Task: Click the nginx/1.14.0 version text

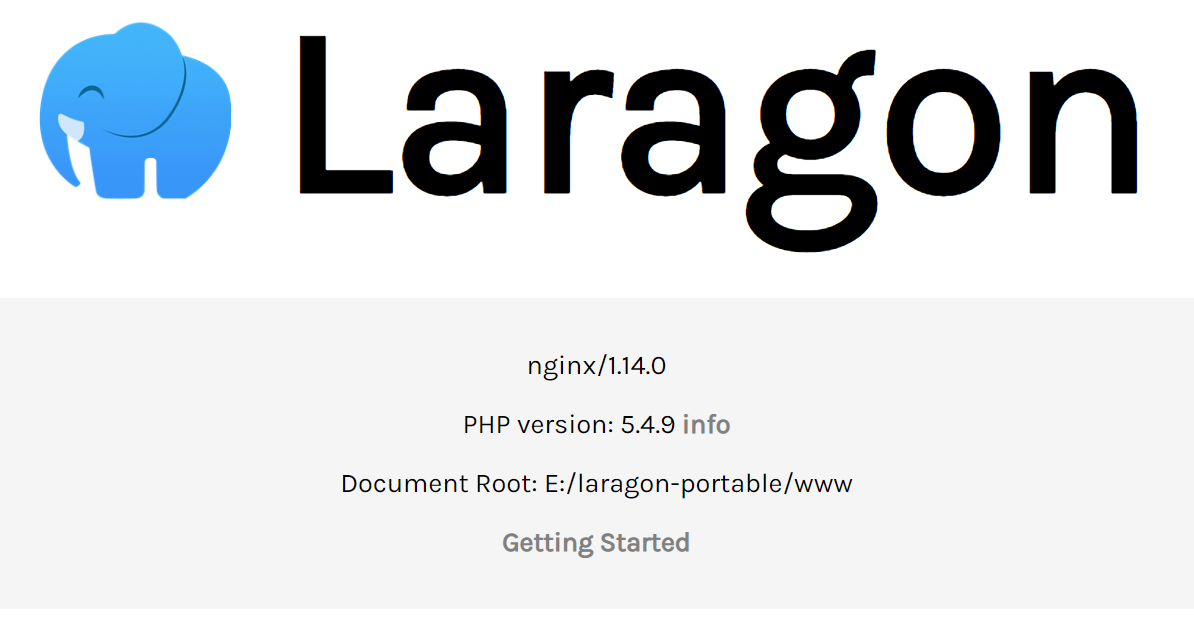Action: pyautogui.click(x=597, y=366)
